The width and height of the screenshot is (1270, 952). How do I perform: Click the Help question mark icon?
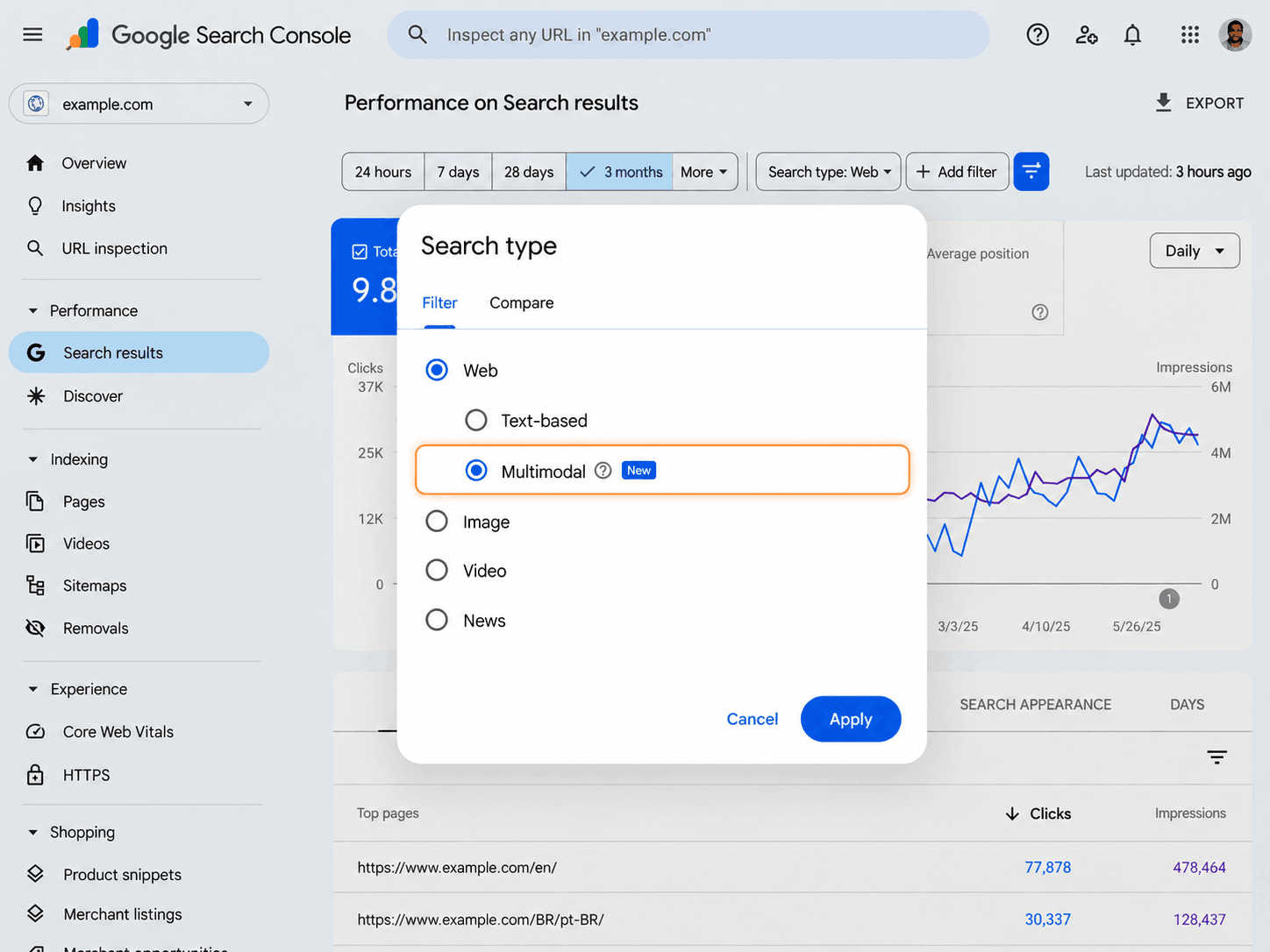[x=1038, y=35]
